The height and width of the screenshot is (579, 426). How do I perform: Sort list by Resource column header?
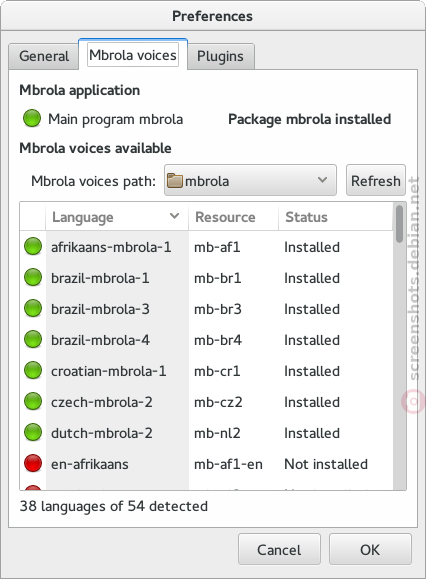(x=233, y=217)
